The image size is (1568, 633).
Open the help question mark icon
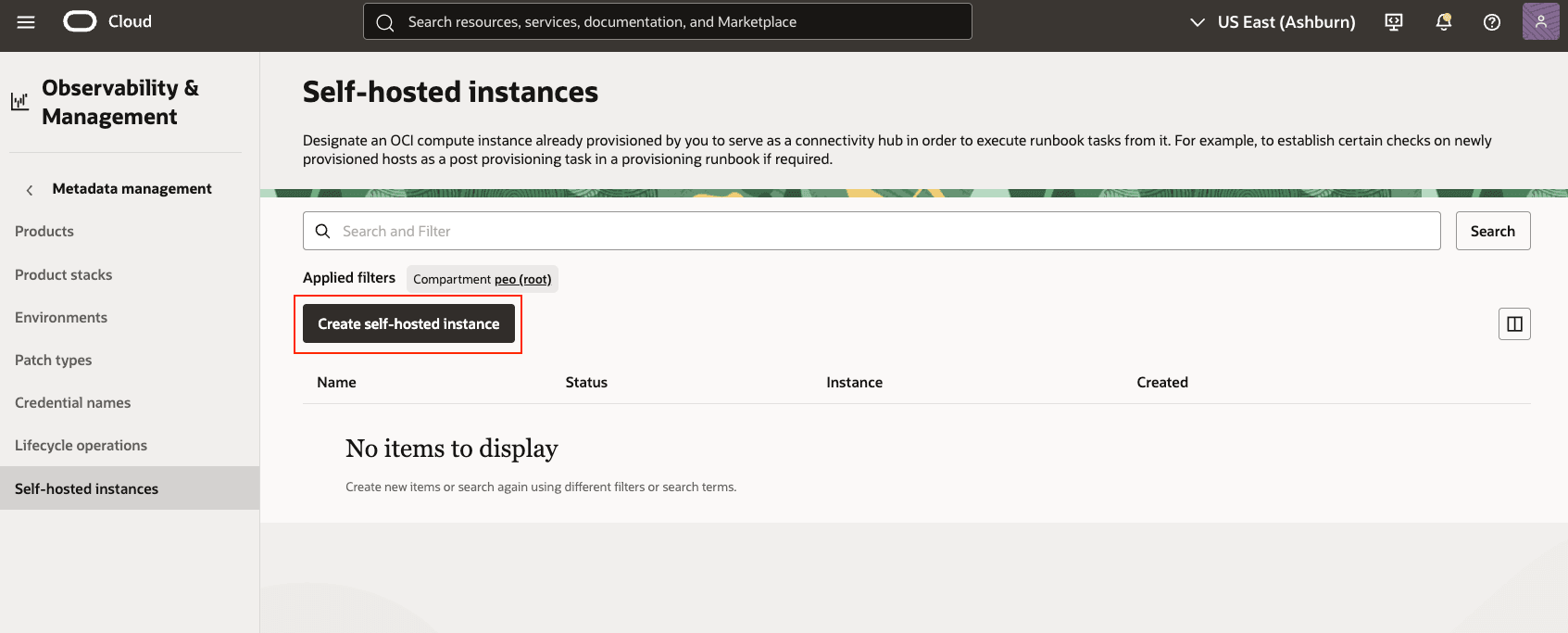click(x=1492, y=22)
